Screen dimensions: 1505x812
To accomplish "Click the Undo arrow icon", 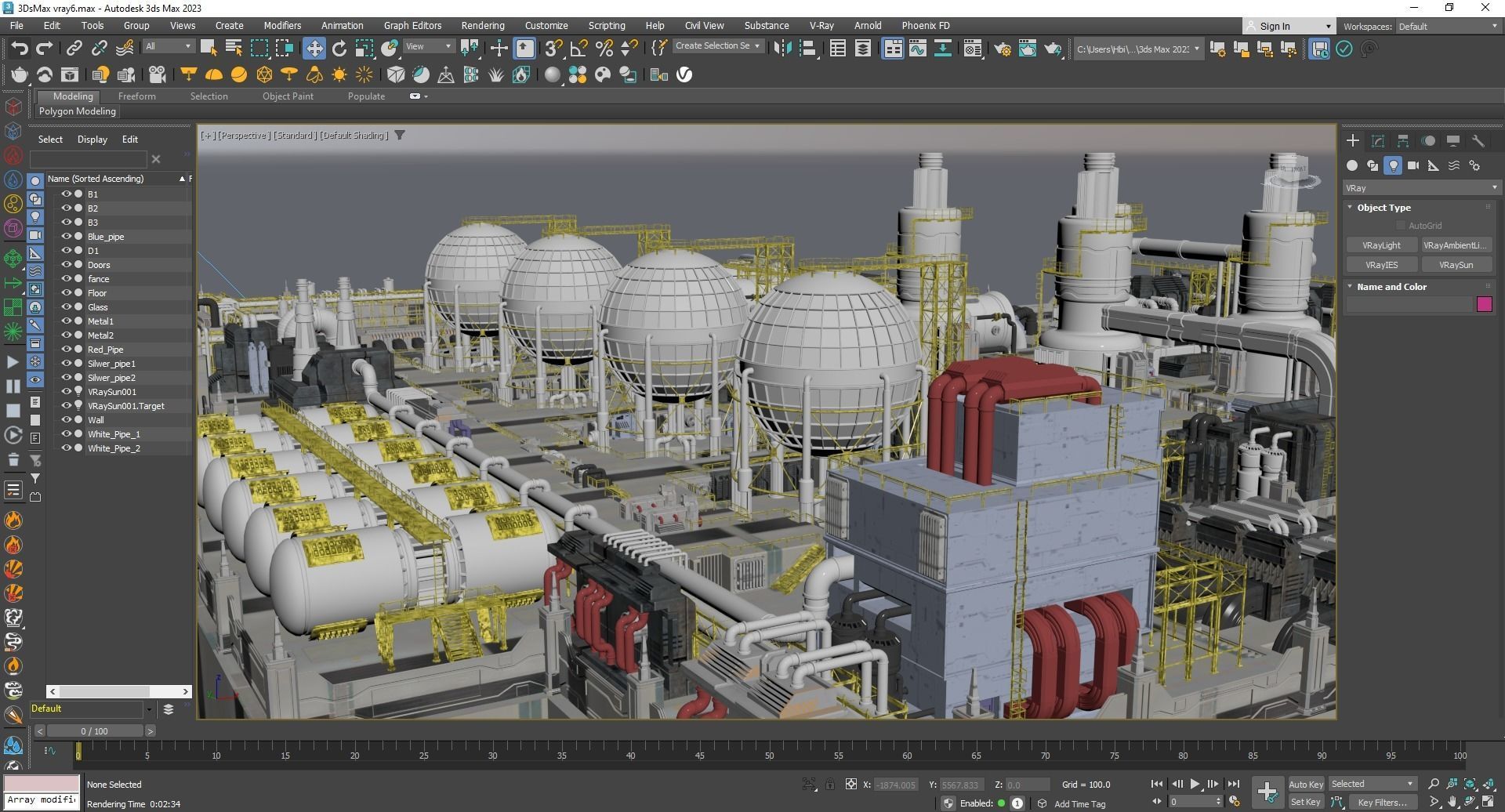I will (x=20, y=49).
